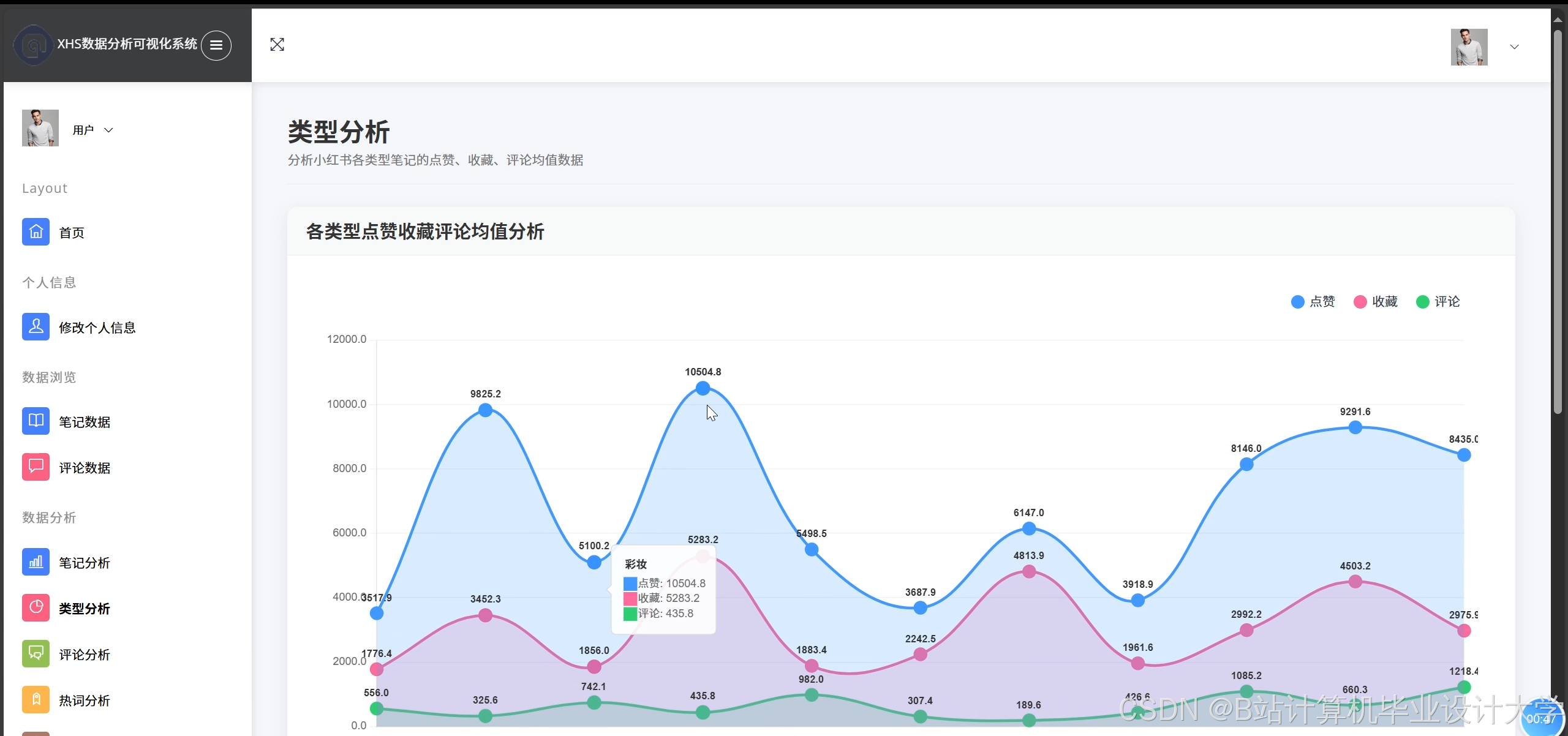Expand the avatar dropdown in top right
Screen dimensions: 1568x736
tap(1514, 47)
